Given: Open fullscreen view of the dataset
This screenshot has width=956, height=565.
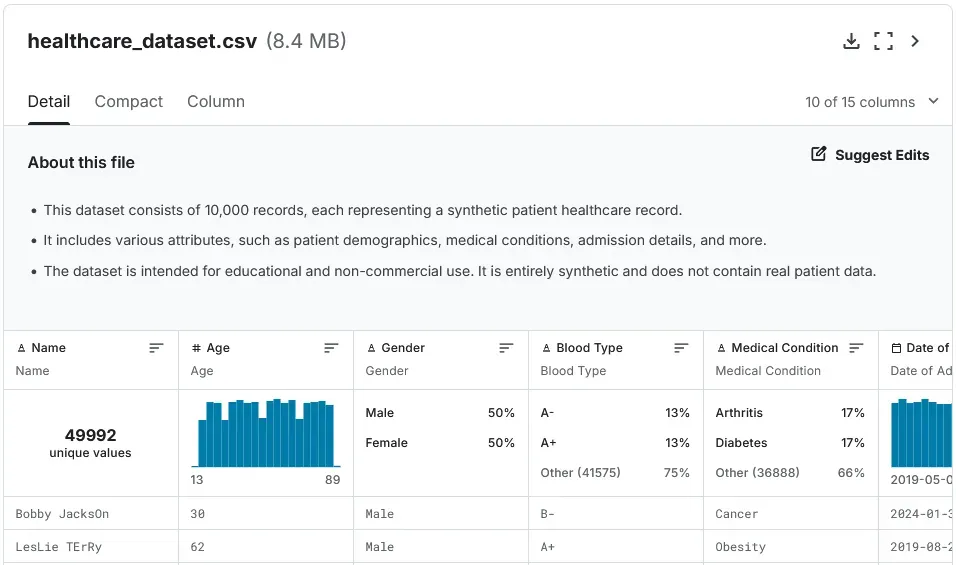Looking at the screenshot, I should [883, 41].
